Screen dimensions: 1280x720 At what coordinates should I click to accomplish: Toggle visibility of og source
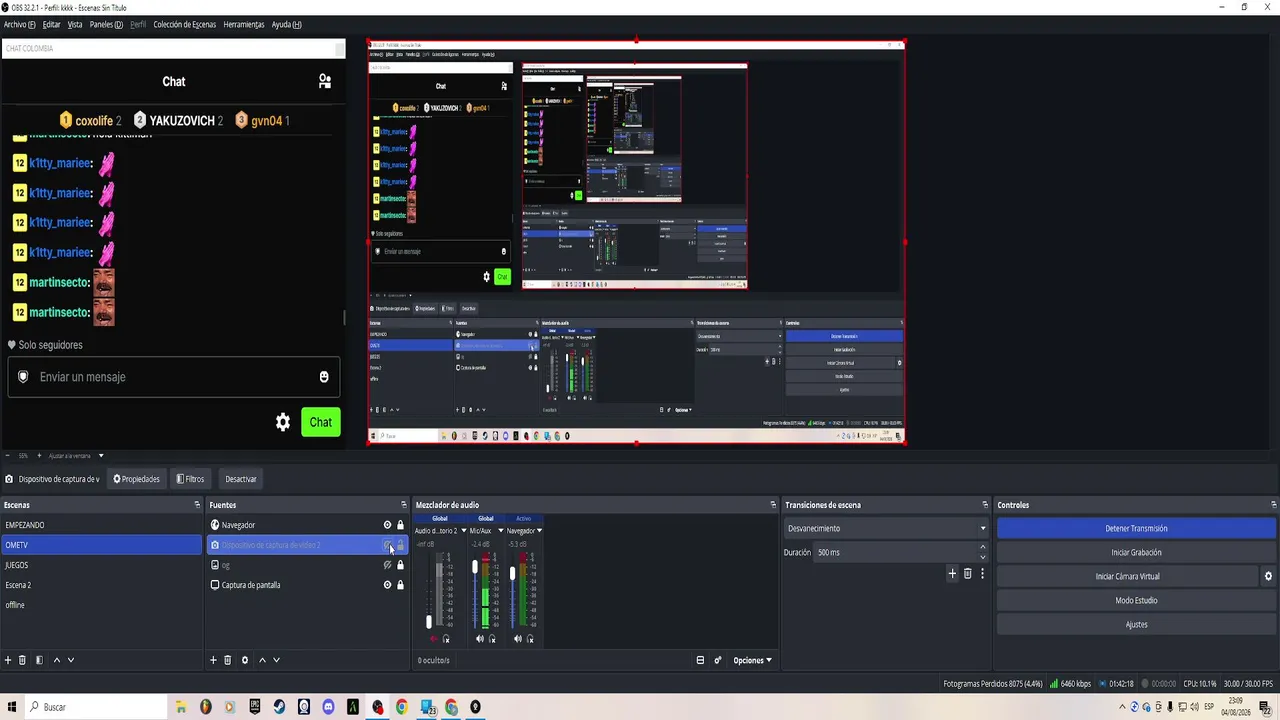(x=387, y=565)
